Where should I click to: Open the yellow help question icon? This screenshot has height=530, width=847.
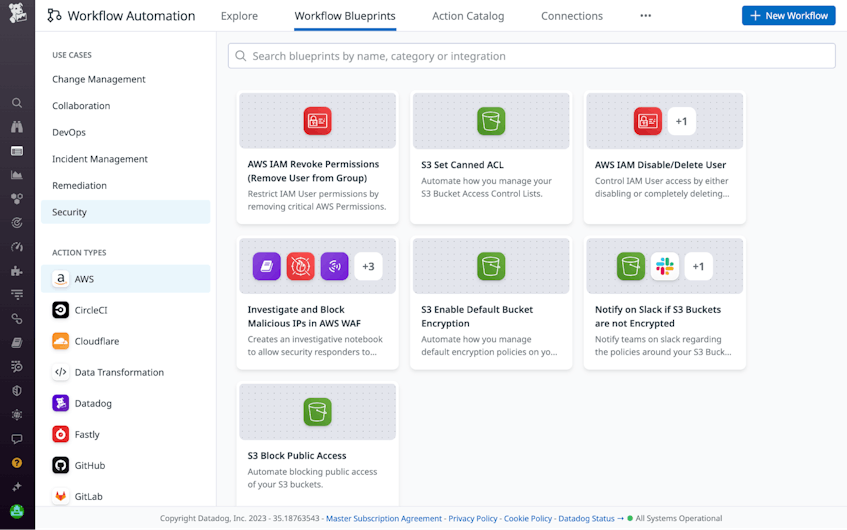pos(17,462)
